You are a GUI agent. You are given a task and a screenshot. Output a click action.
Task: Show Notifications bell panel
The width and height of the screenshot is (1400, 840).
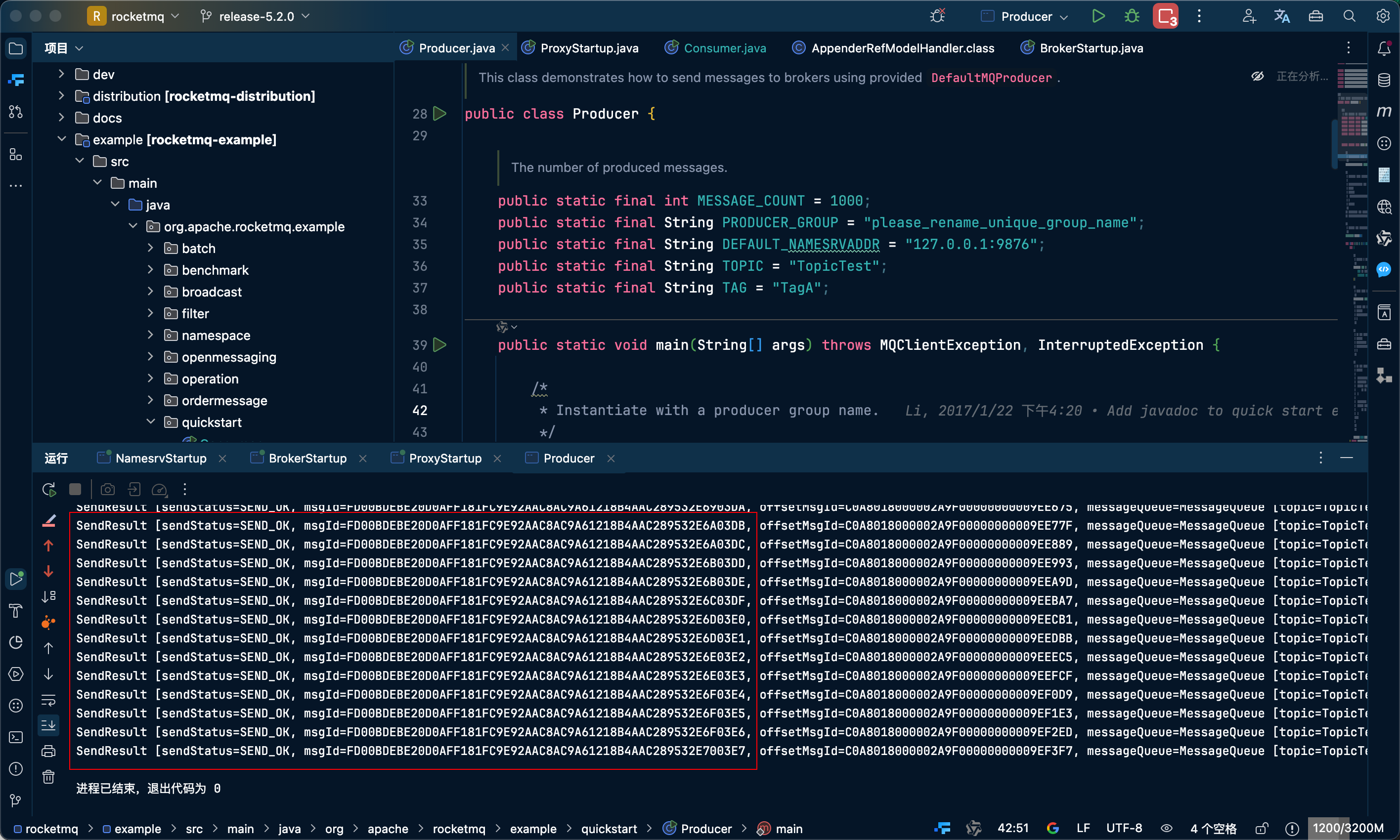point(1384,49)
